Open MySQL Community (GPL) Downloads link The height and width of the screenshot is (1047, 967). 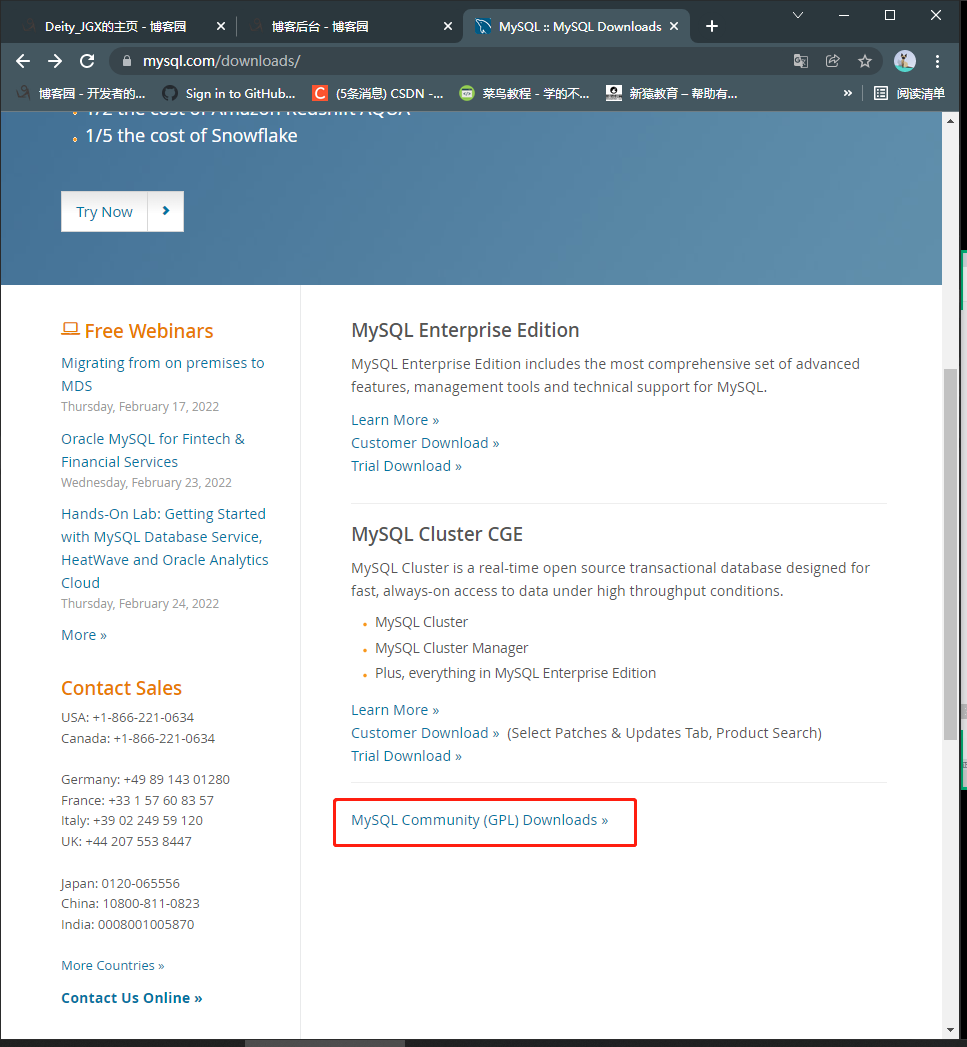(x=479, y=820)
